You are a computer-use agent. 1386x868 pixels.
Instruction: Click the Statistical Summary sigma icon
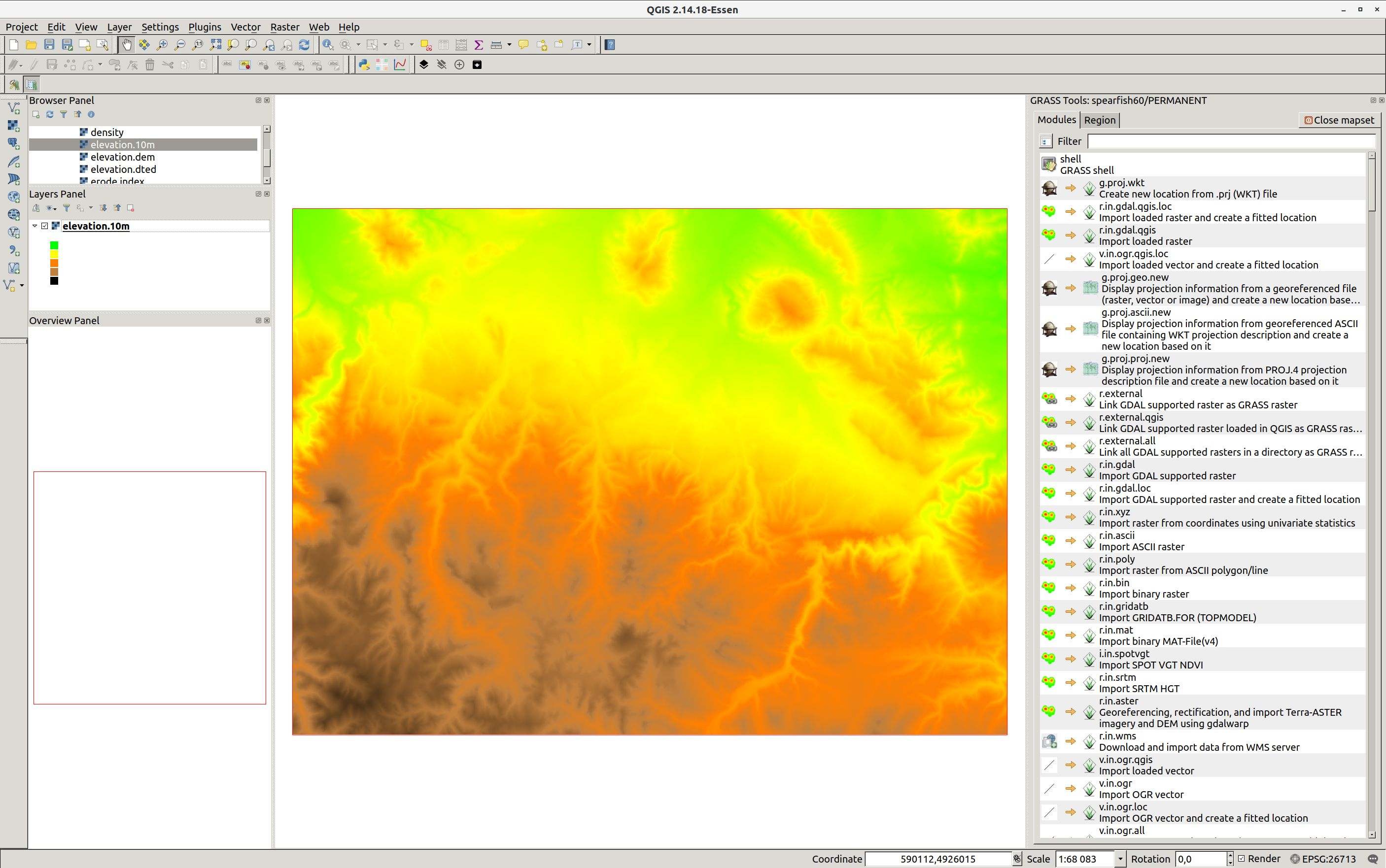[x=479, y=45]
